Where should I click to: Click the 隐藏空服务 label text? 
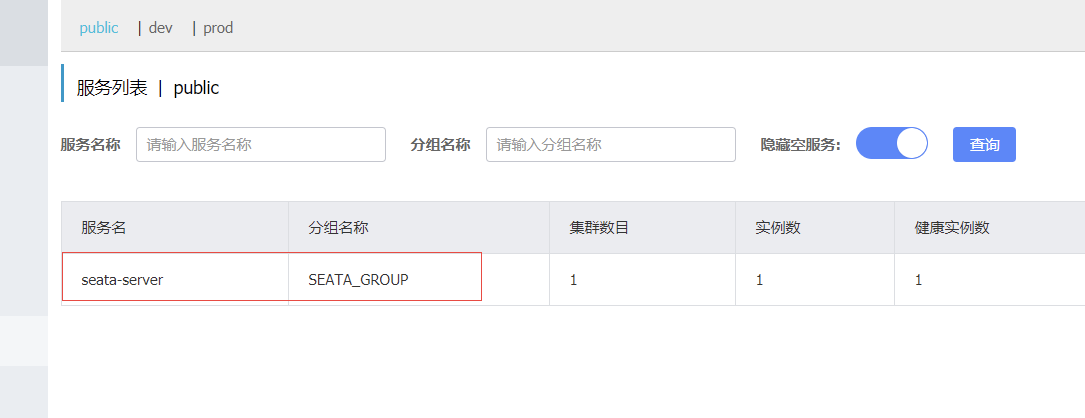(x=800, y=144)
